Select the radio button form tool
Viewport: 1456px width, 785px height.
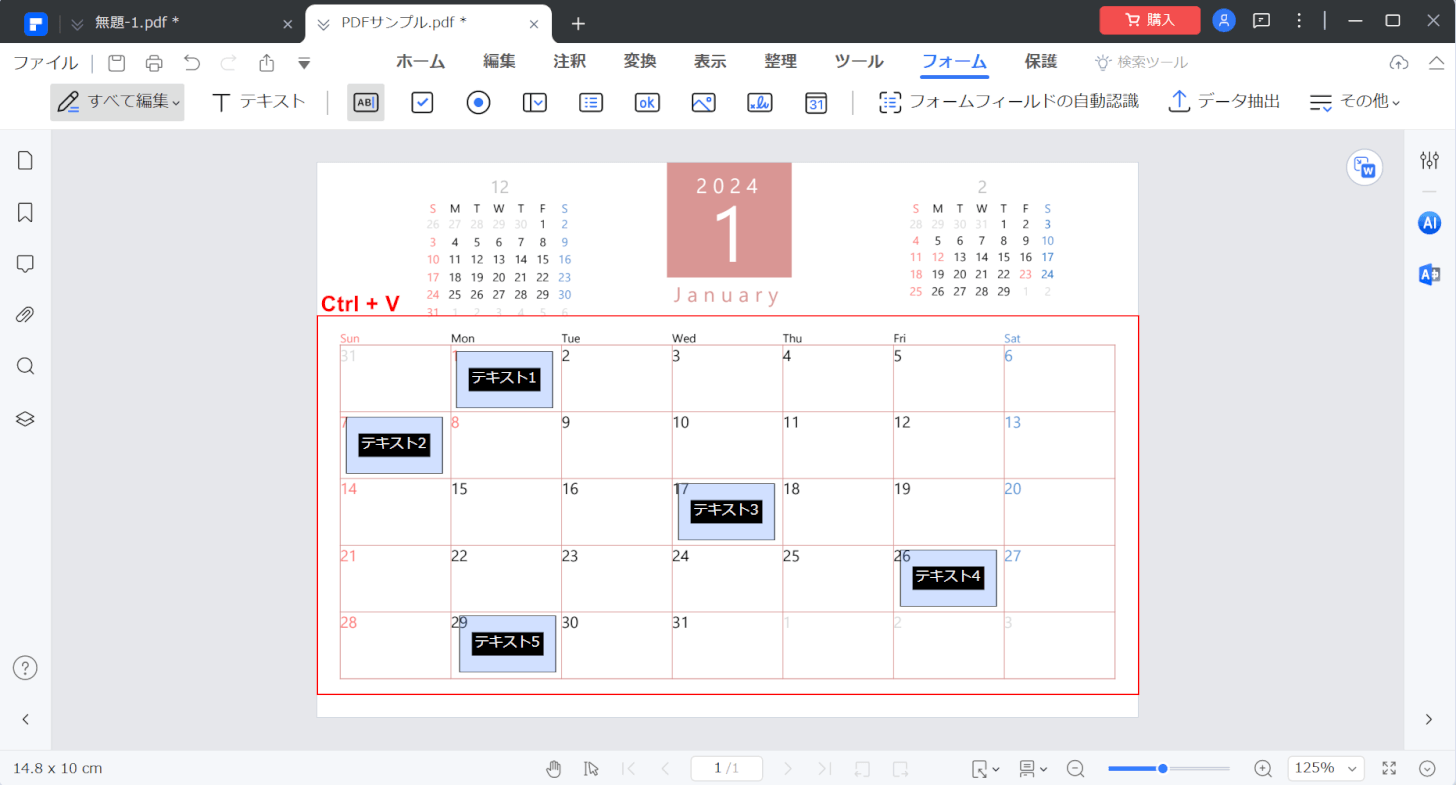(x=478, y=102)
